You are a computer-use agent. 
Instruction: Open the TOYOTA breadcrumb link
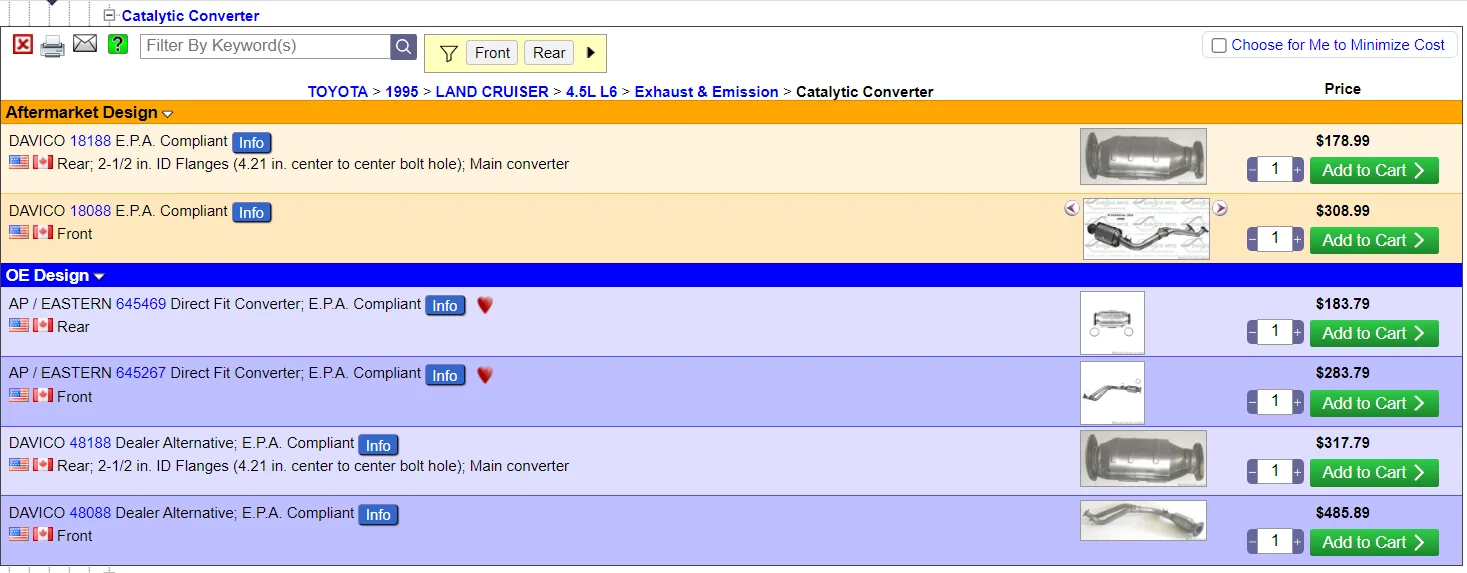(338, 92)
